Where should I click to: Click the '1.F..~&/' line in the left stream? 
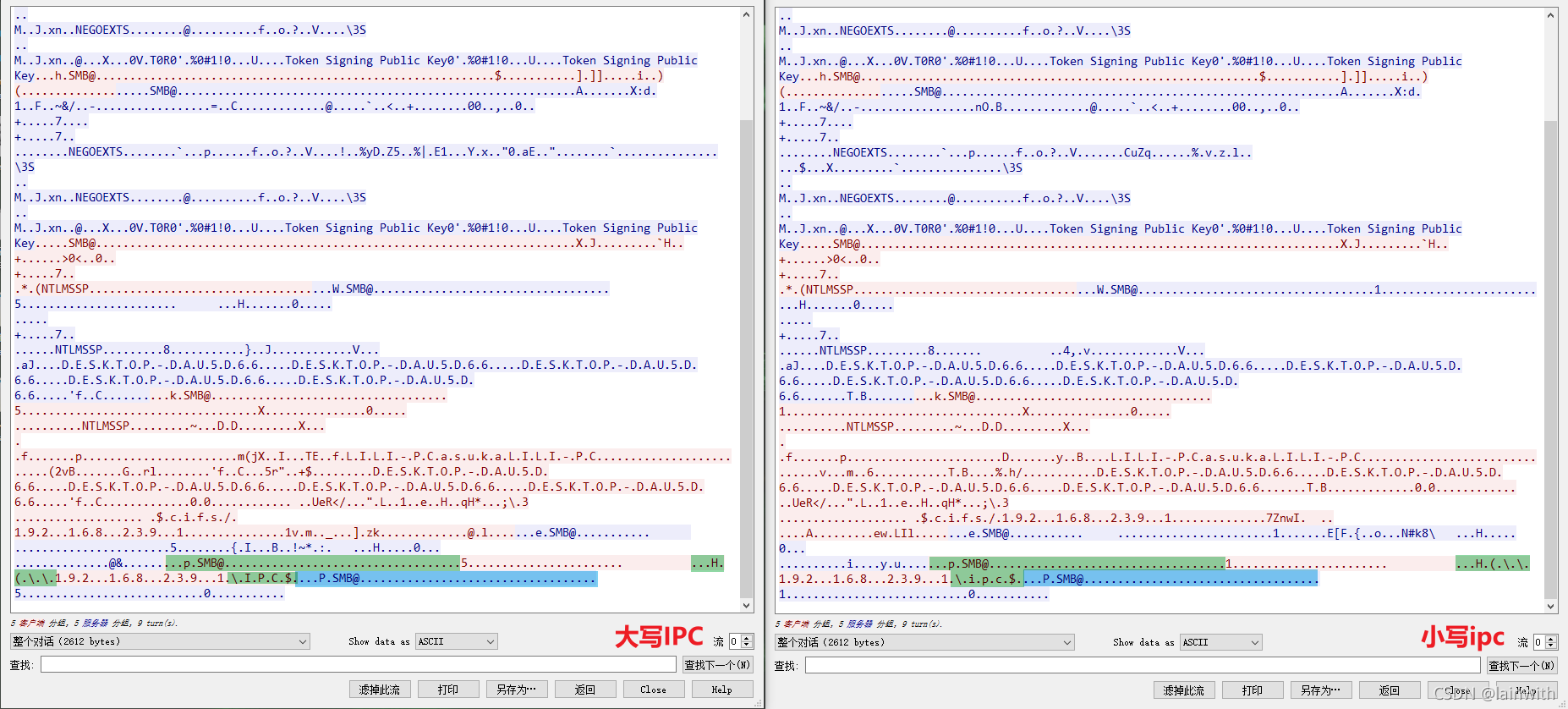pyautogui.click(x=275, y=106)
